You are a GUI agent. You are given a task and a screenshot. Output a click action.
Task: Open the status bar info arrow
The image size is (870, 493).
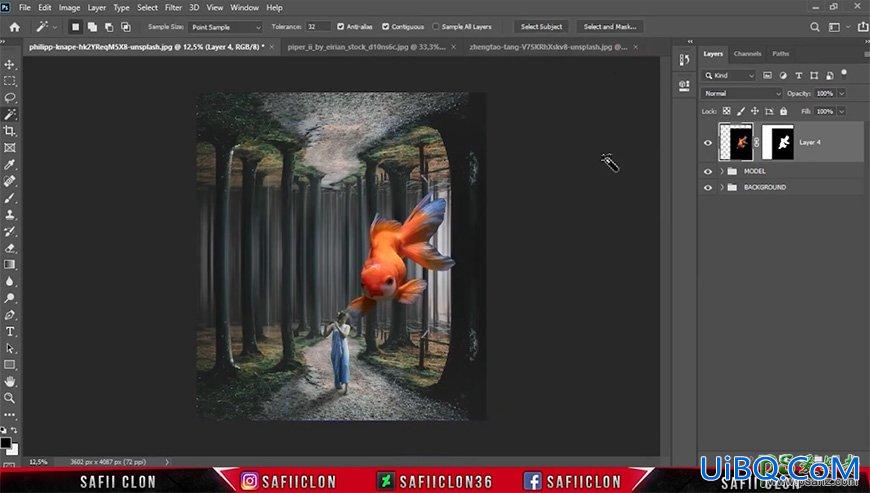pyautogui.click(x=166, y=461)
